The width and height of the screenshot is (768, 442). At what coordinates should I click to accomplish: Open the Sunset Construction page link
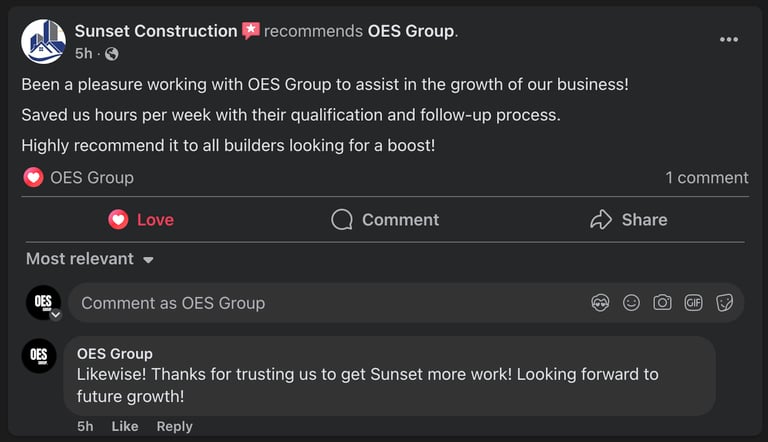pyautogui.click(x=156, y=31)
